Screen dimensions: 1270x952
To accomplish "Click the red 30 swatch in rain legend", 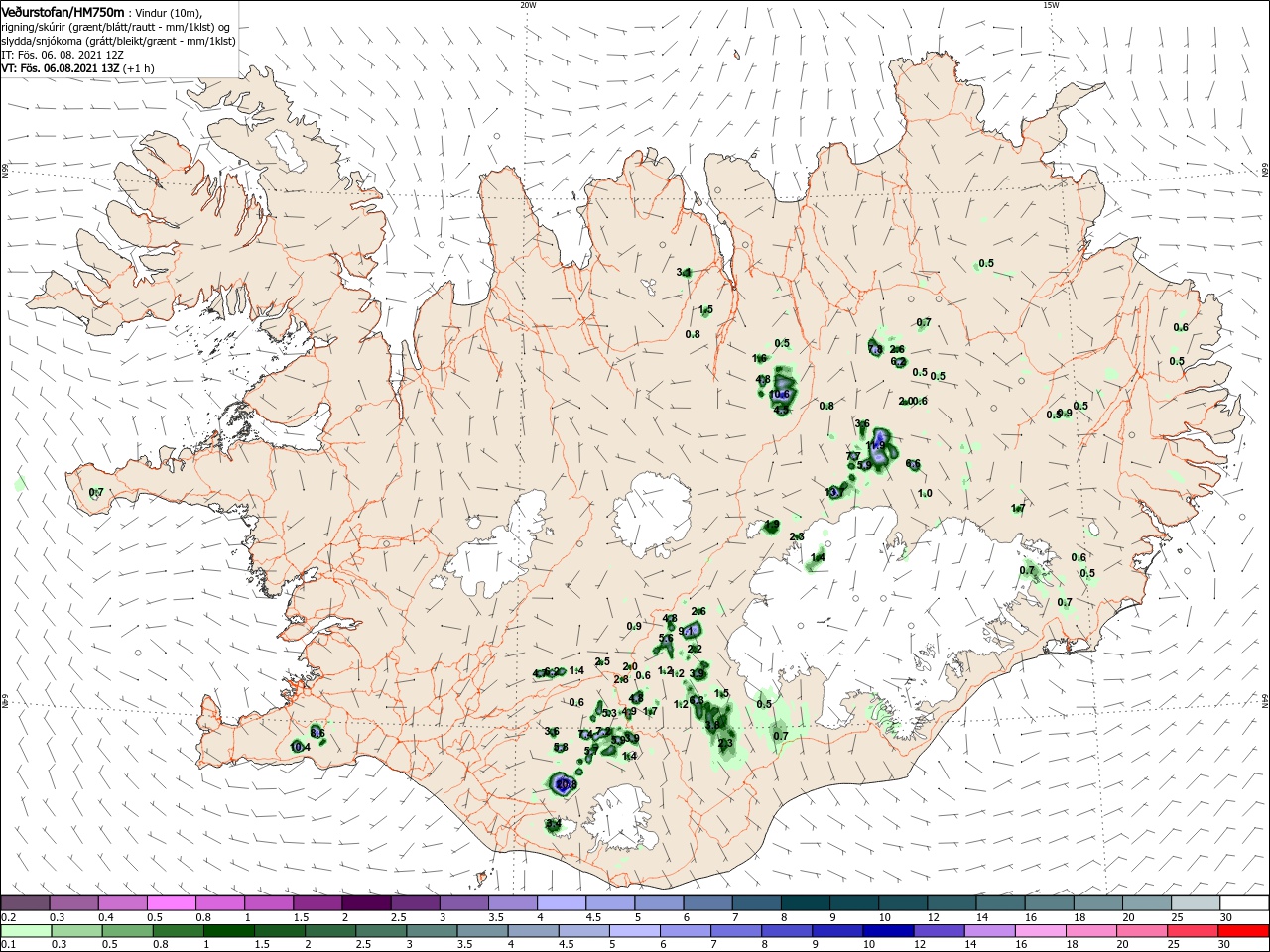I will point(1244,931).
